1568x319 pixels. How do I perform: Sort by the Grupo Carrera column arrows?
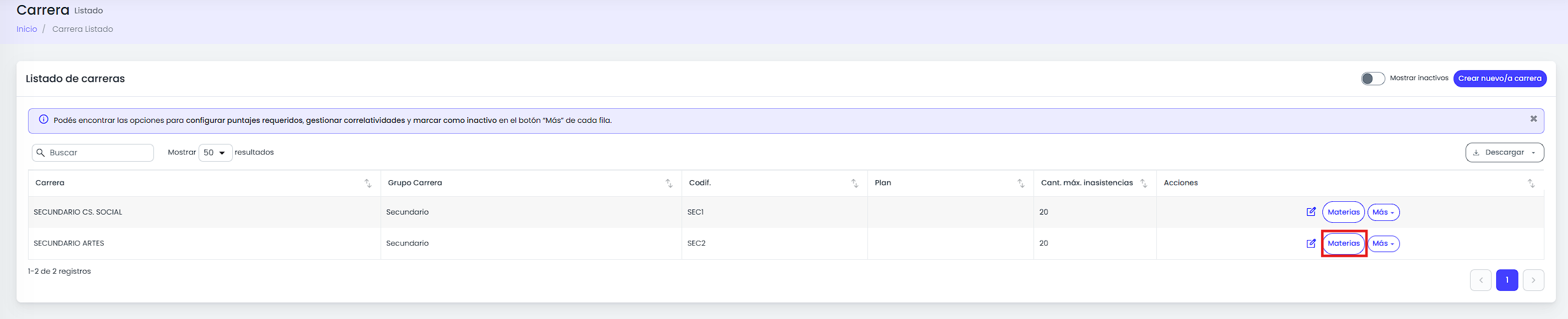point(669,183)
